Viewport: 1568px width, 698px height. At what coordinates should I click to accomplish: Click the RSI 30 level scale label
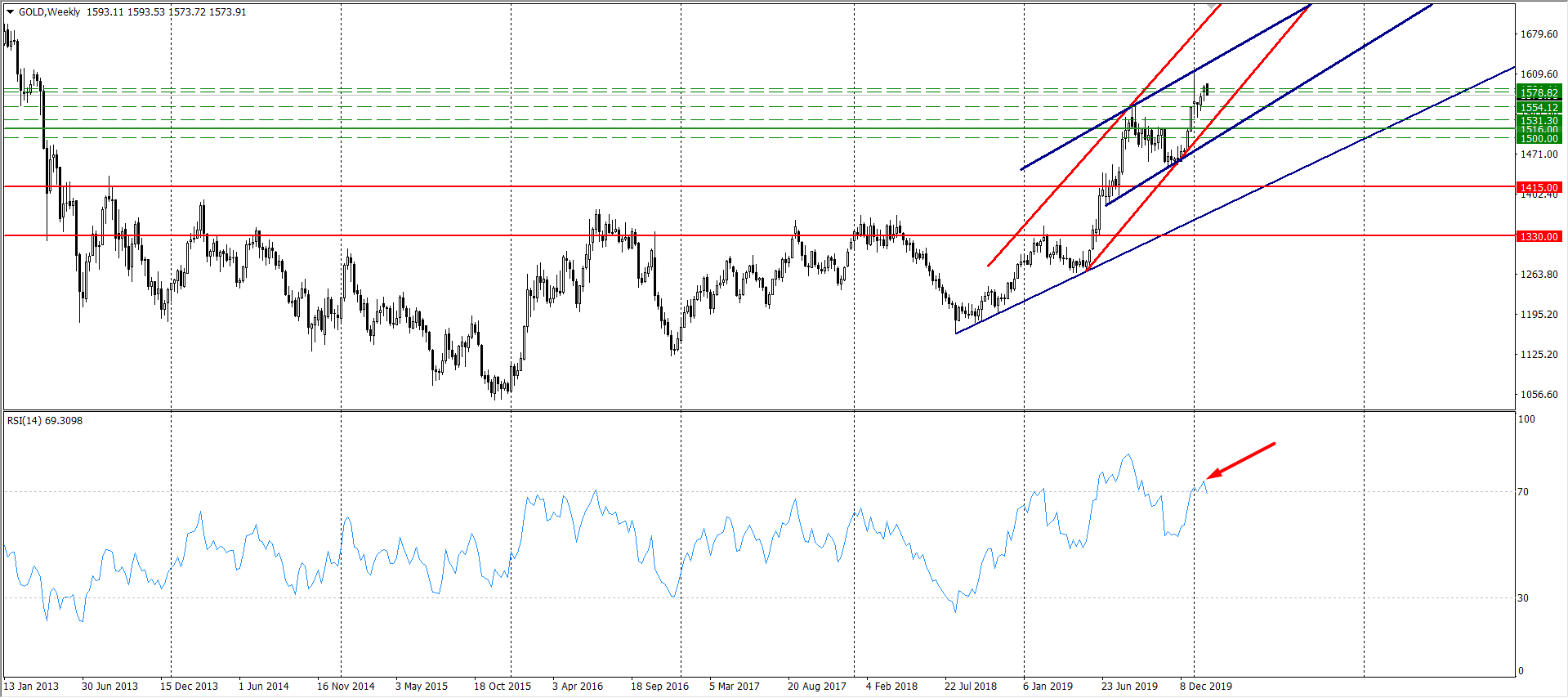coord(1522,598)
